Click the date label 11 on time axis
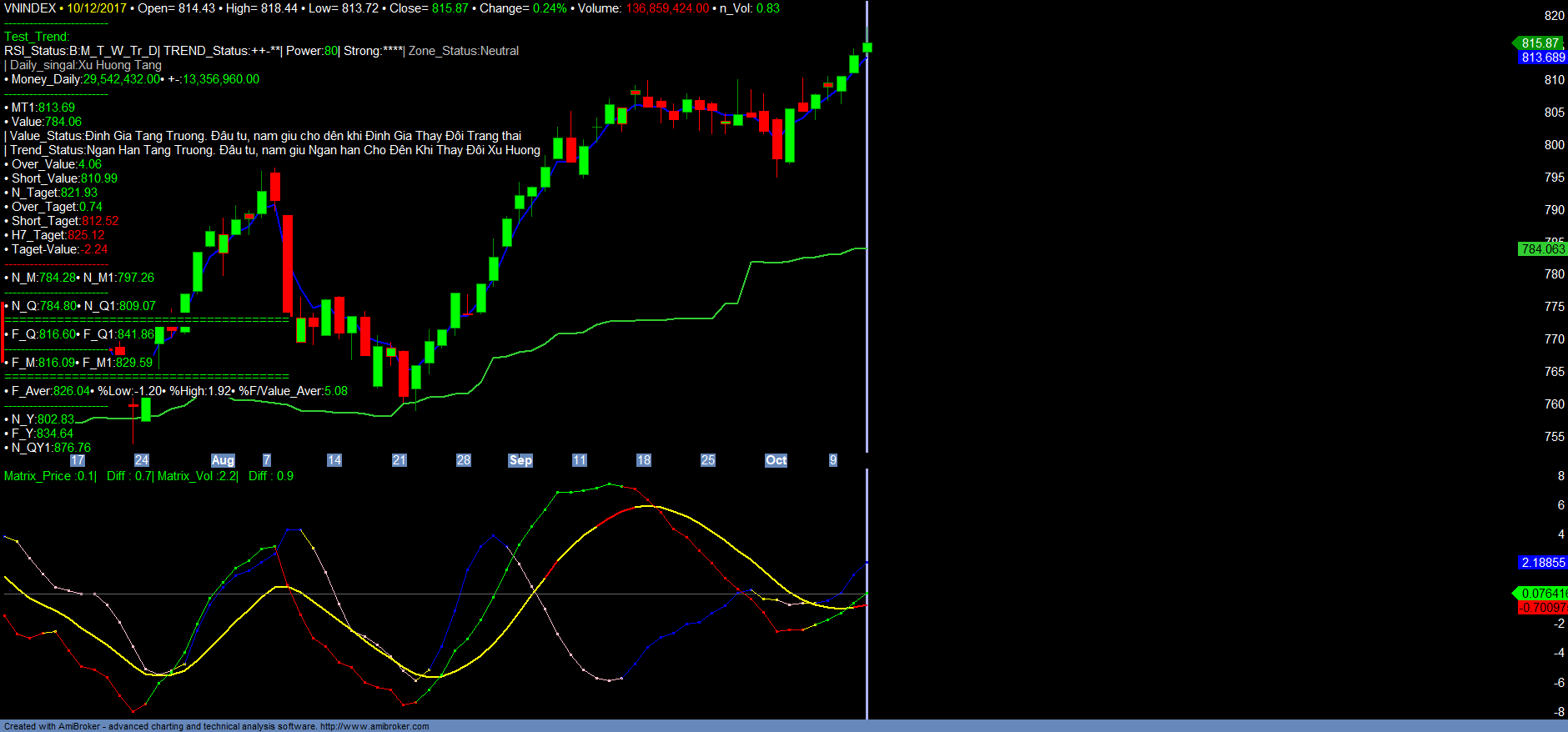 coord(580,460)
